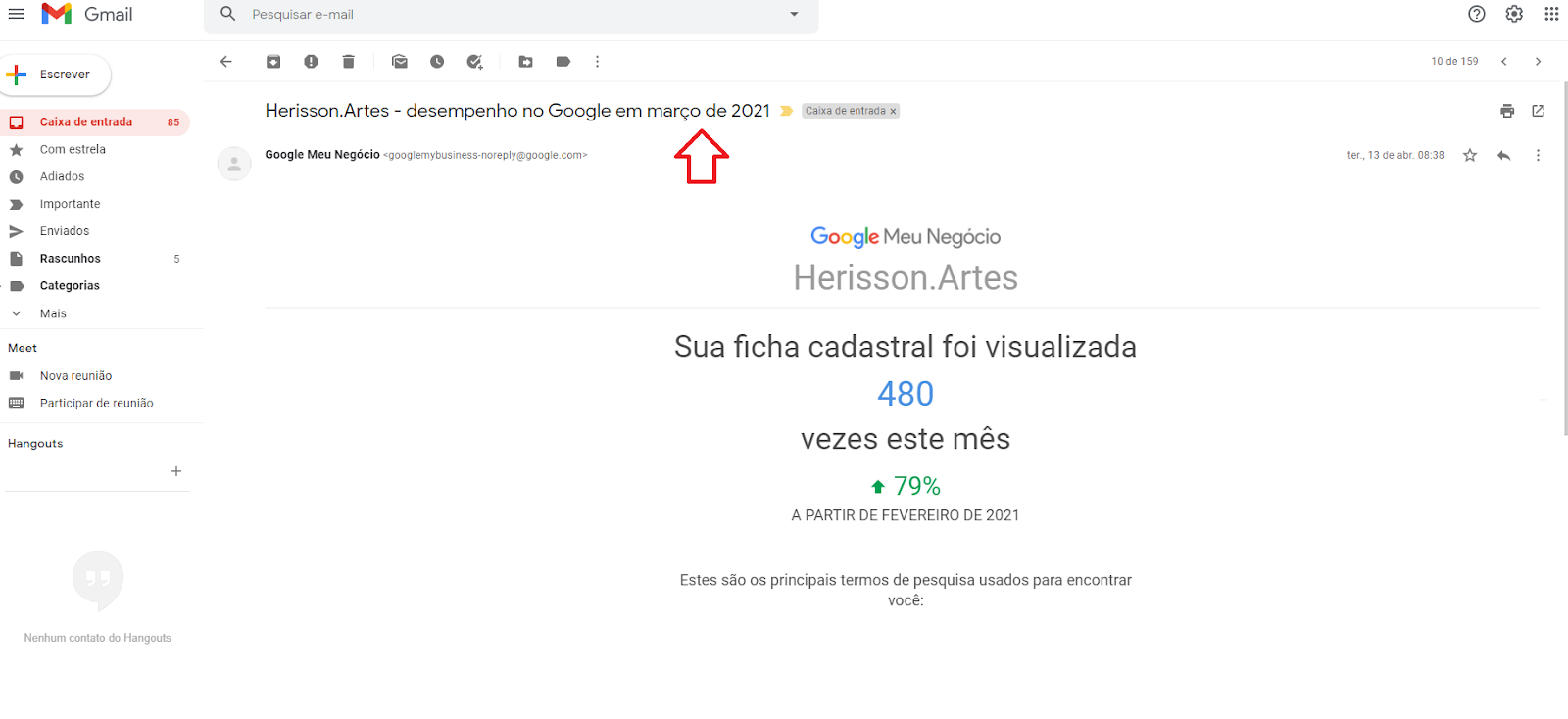This screenshot has height=719, width=1568.
Task: Move email to folder icon
Action: click(526, 61)
